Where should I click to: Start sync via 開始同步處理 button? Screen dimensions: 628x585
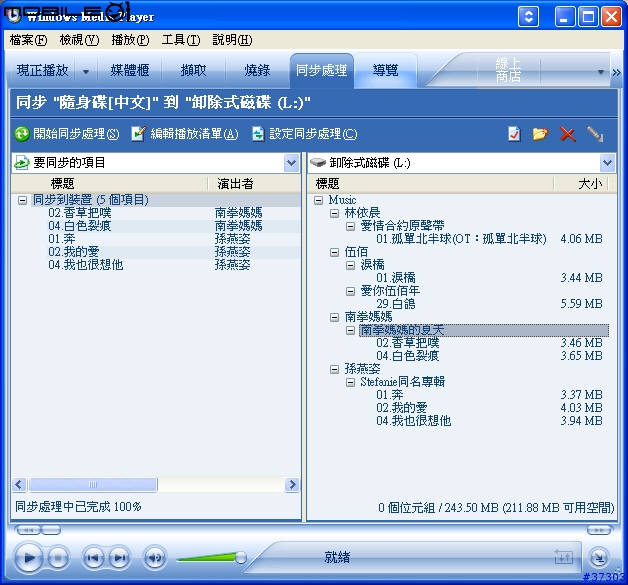click(67, 134)
